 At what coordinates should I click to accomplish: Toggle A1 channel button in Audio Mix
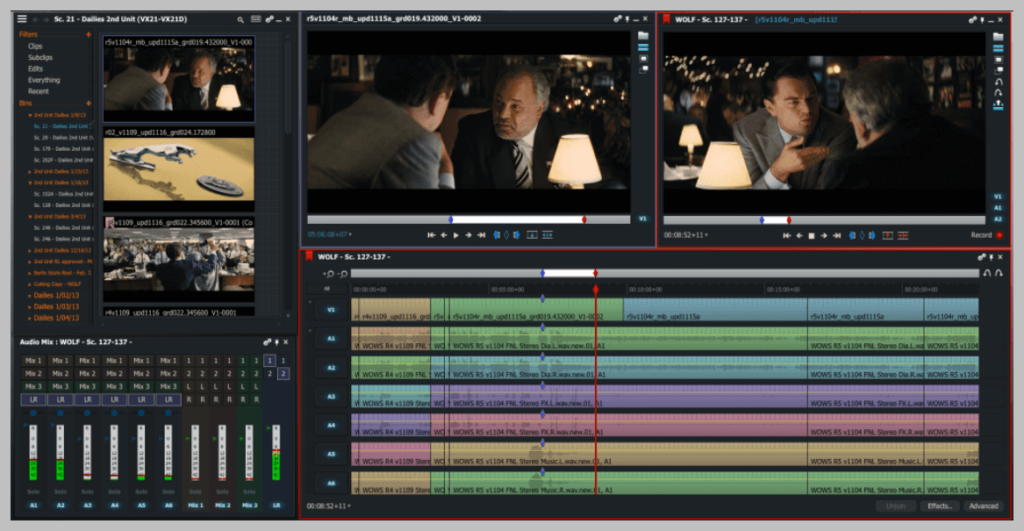tap(33, 506)
